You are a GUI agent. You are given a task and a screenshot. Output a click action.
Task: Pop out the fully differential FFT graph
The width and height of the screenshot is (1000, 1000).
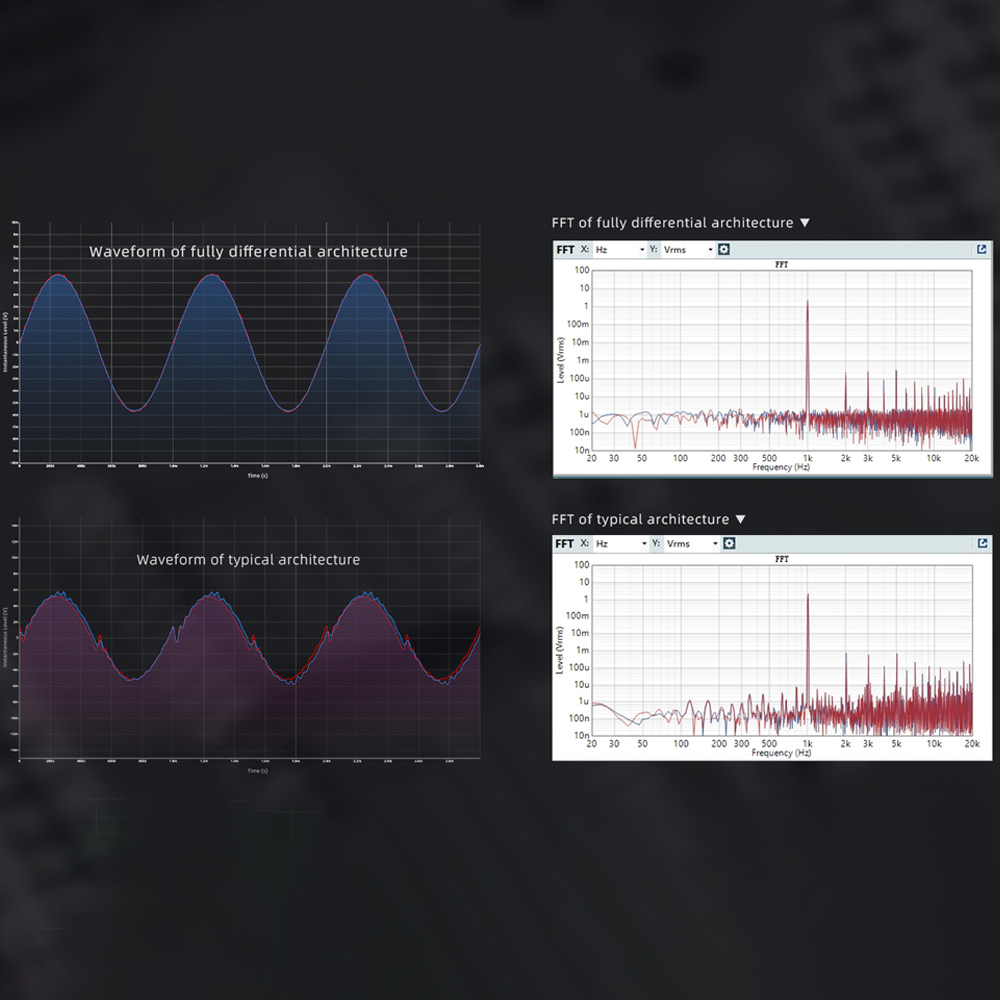(x=981, y=249)
